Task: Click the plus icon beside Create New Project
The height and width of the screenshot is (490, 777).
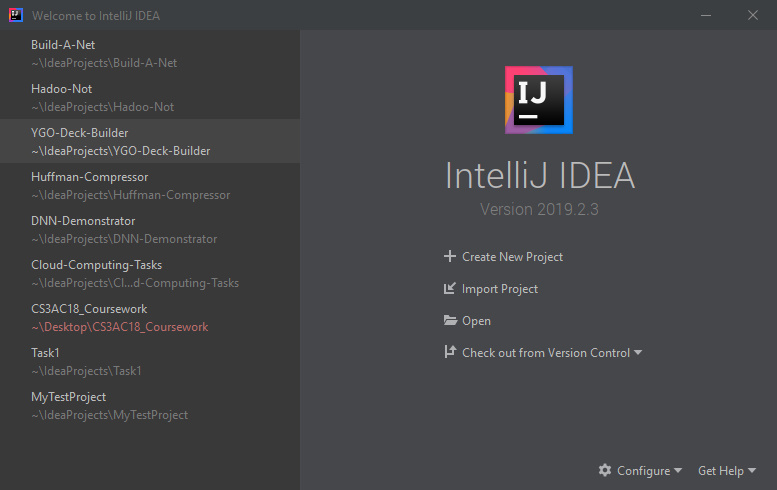Action: click(x=450, y=257)
